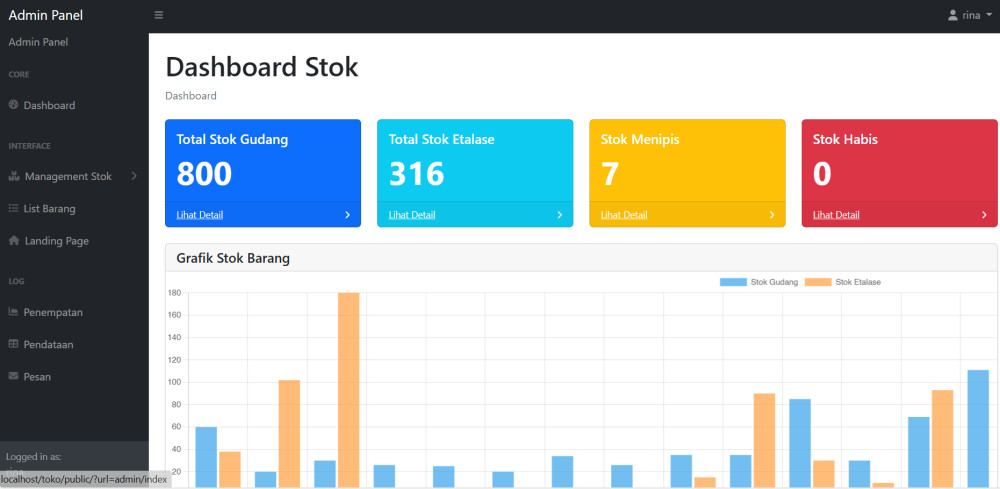This screenshot has height=489, width=1000.
Task: Select Landing Page in the sidebar
Action: point(56,241)
